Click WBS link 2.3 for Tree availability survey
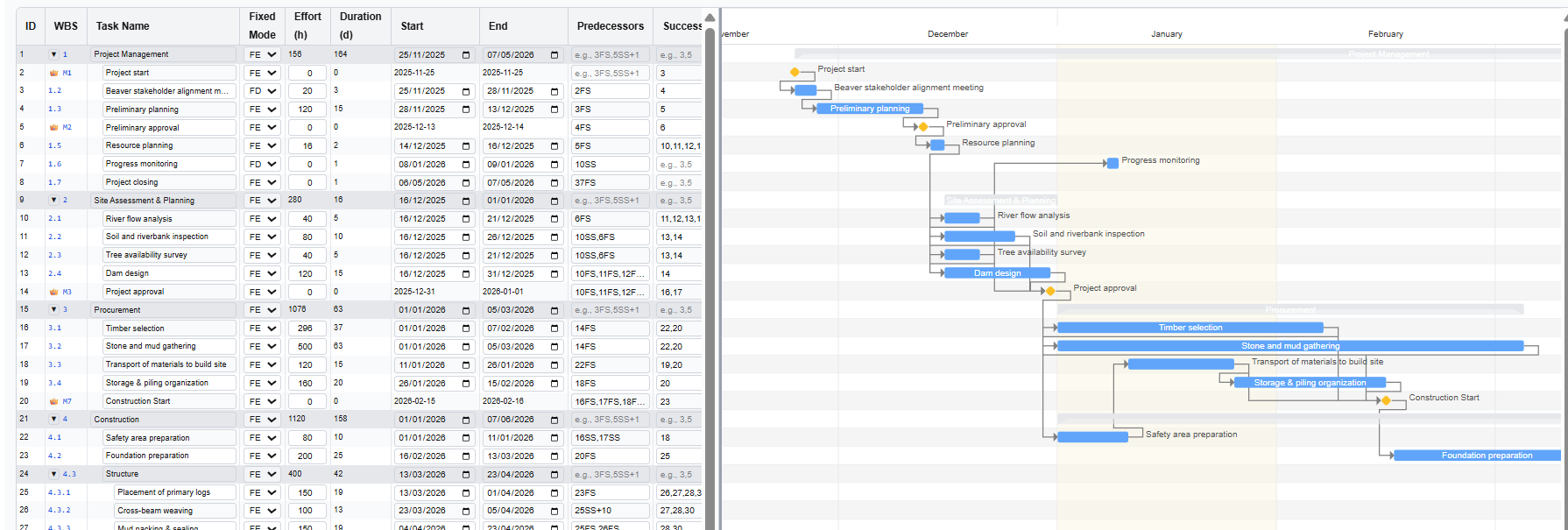This screenshot has width=1568, height=530. click(x=54, y=255)
